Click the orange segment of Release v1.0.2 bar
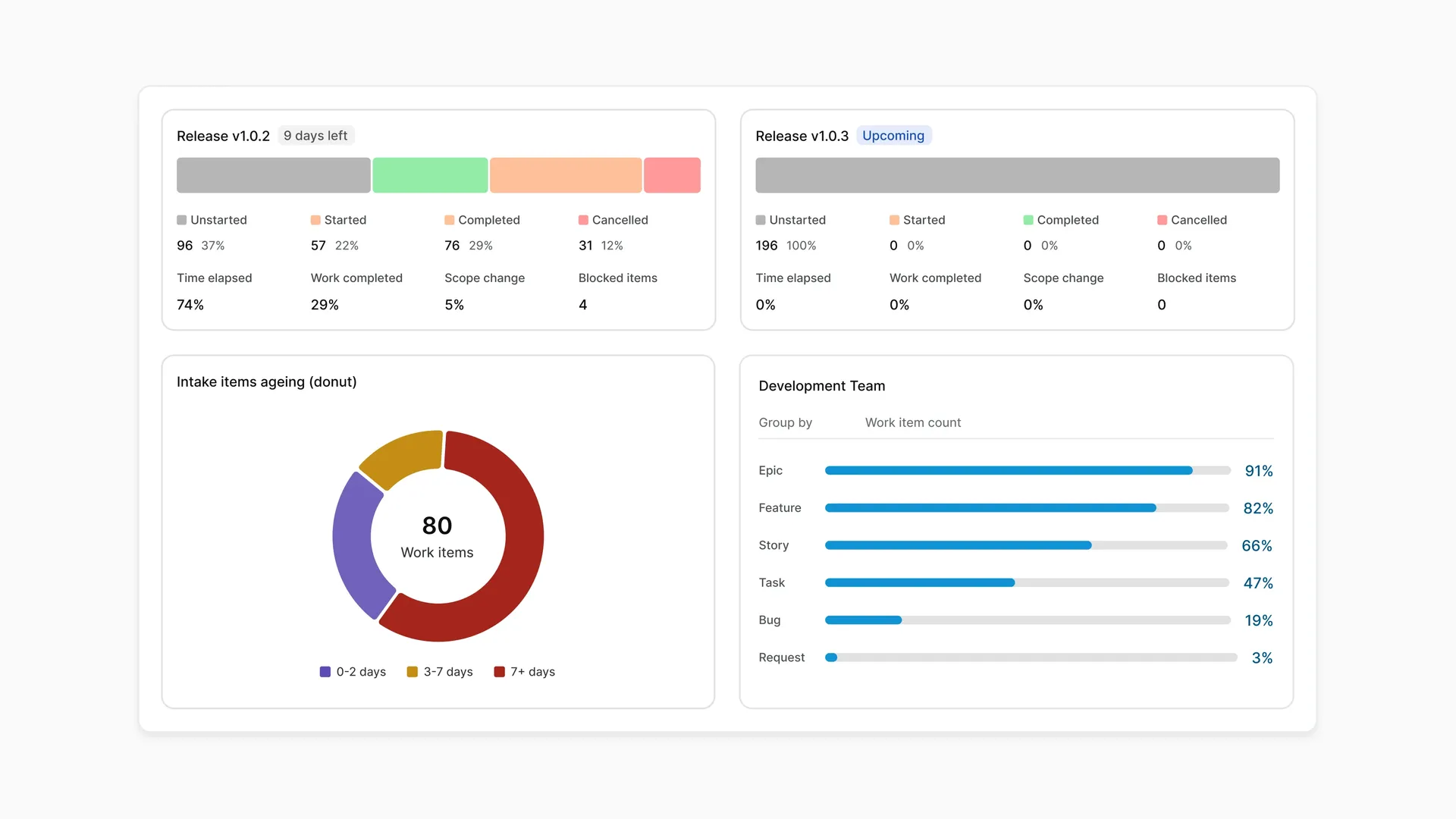 point(566,175)
